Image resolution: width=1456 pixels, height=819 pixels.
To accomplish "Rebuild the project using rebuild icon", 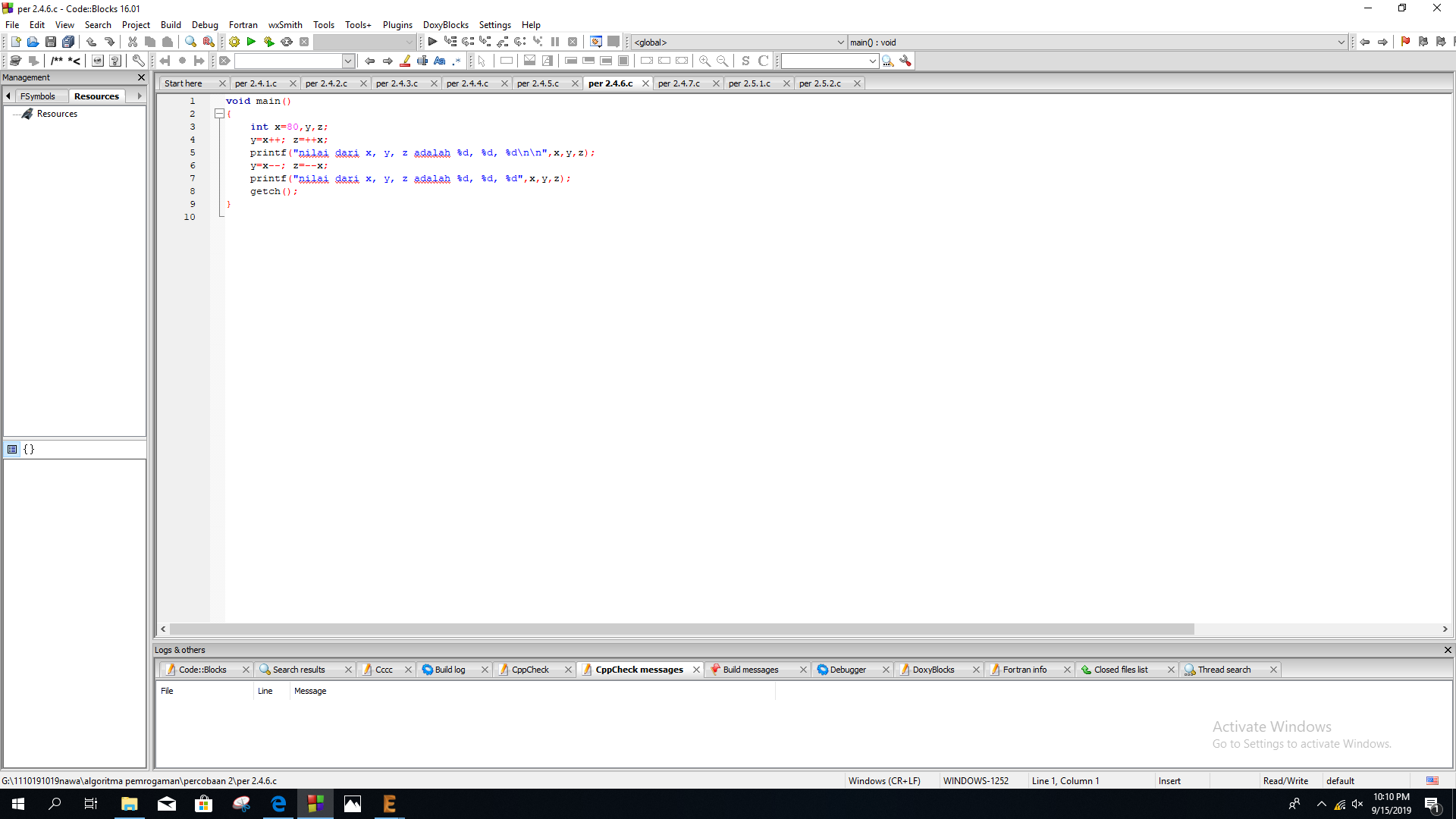I will [x=286, y=42].
